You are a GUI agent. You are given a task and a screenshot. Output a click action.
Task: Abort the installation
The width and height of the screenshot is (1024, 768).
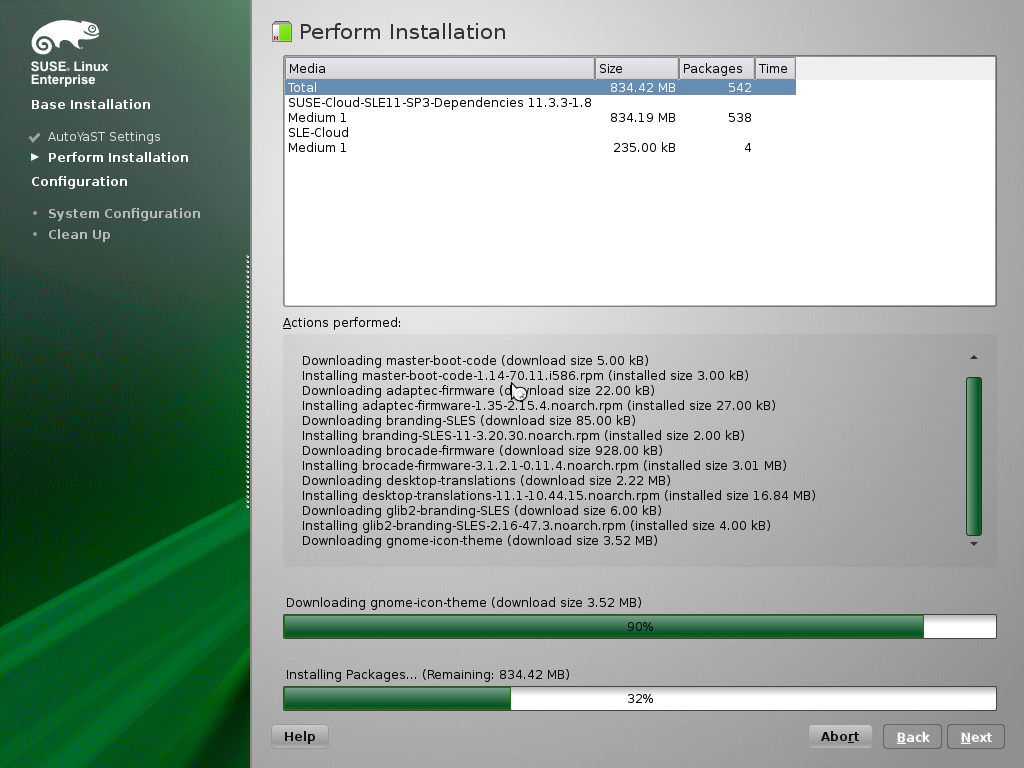[840, 737]
